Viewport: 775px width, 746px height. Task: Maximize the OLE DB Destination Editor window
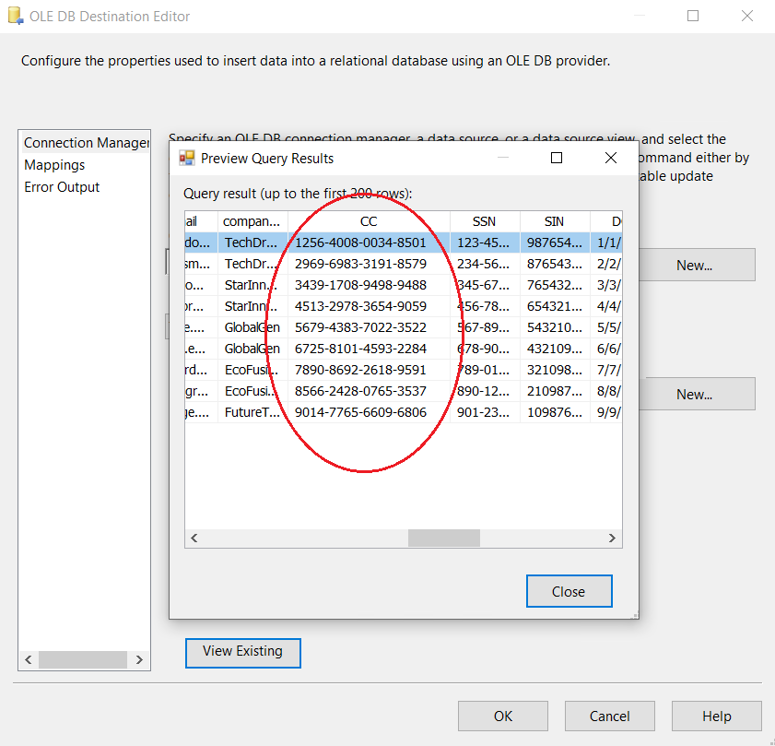point(693,16)
